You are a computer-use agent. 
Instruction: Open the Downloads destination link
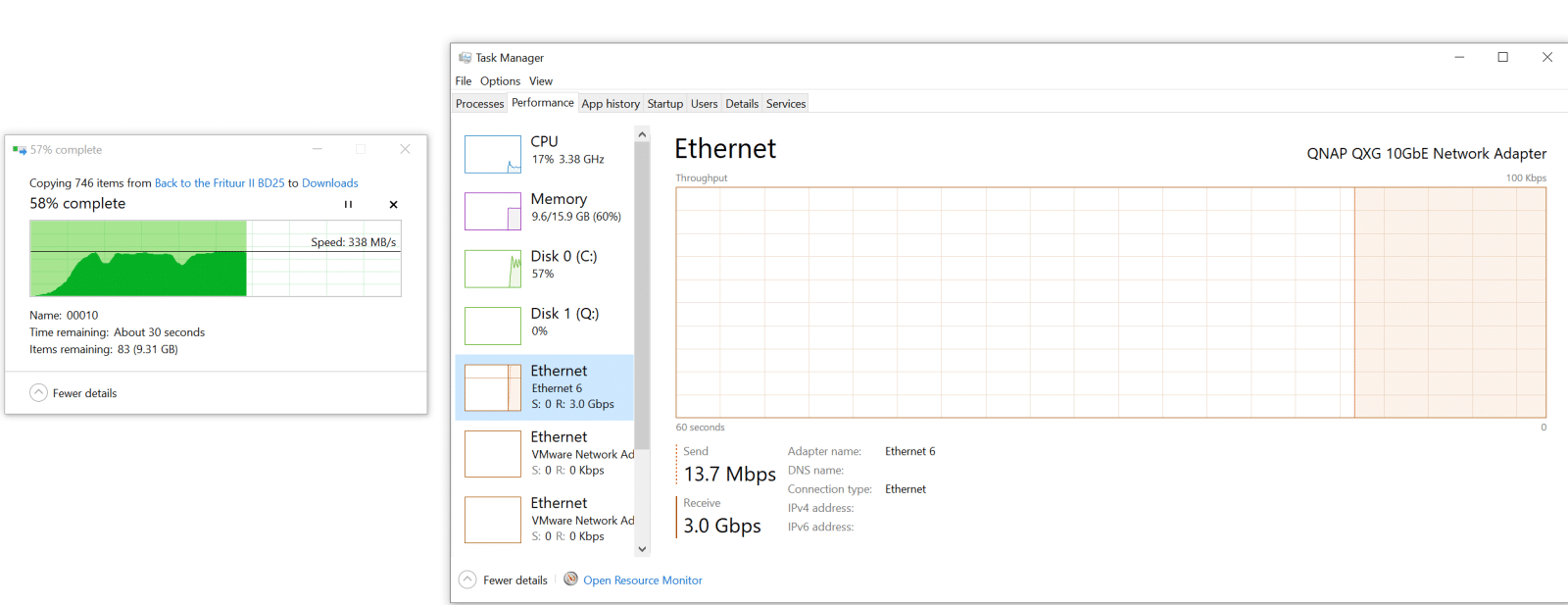pos(330,183)
